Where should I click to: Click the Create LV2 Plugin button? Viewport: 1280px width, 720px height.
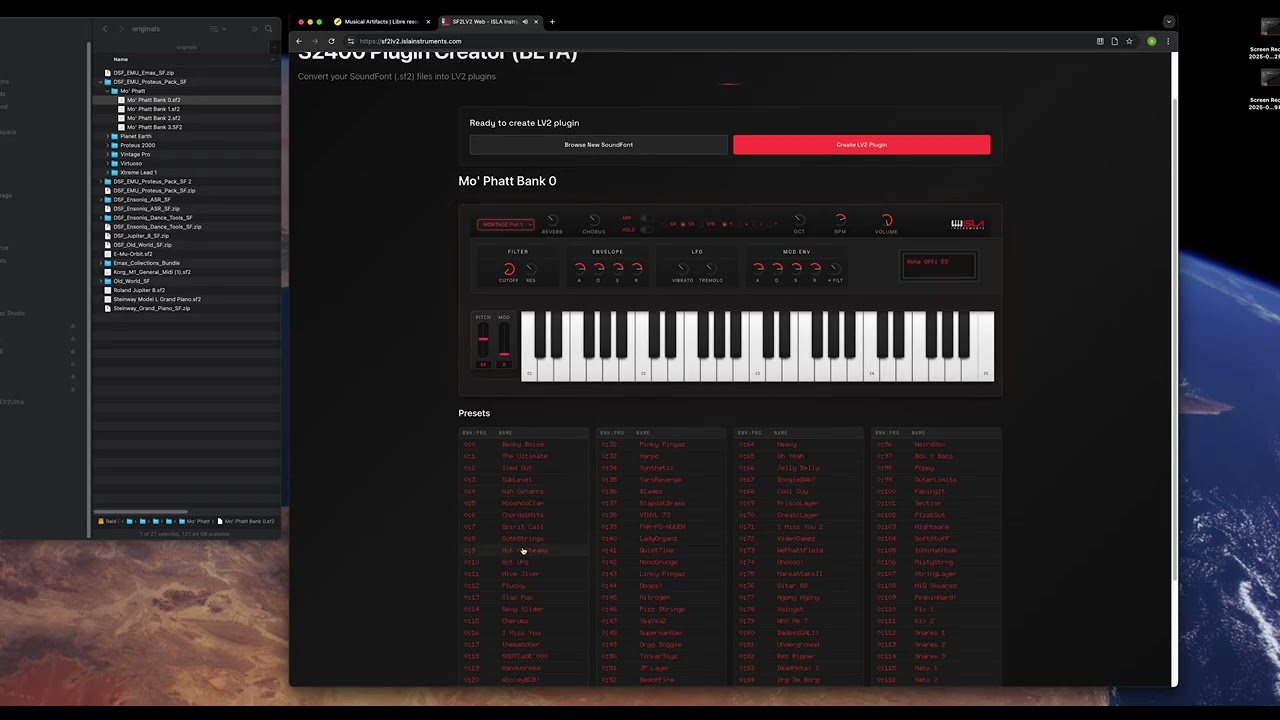861,145
